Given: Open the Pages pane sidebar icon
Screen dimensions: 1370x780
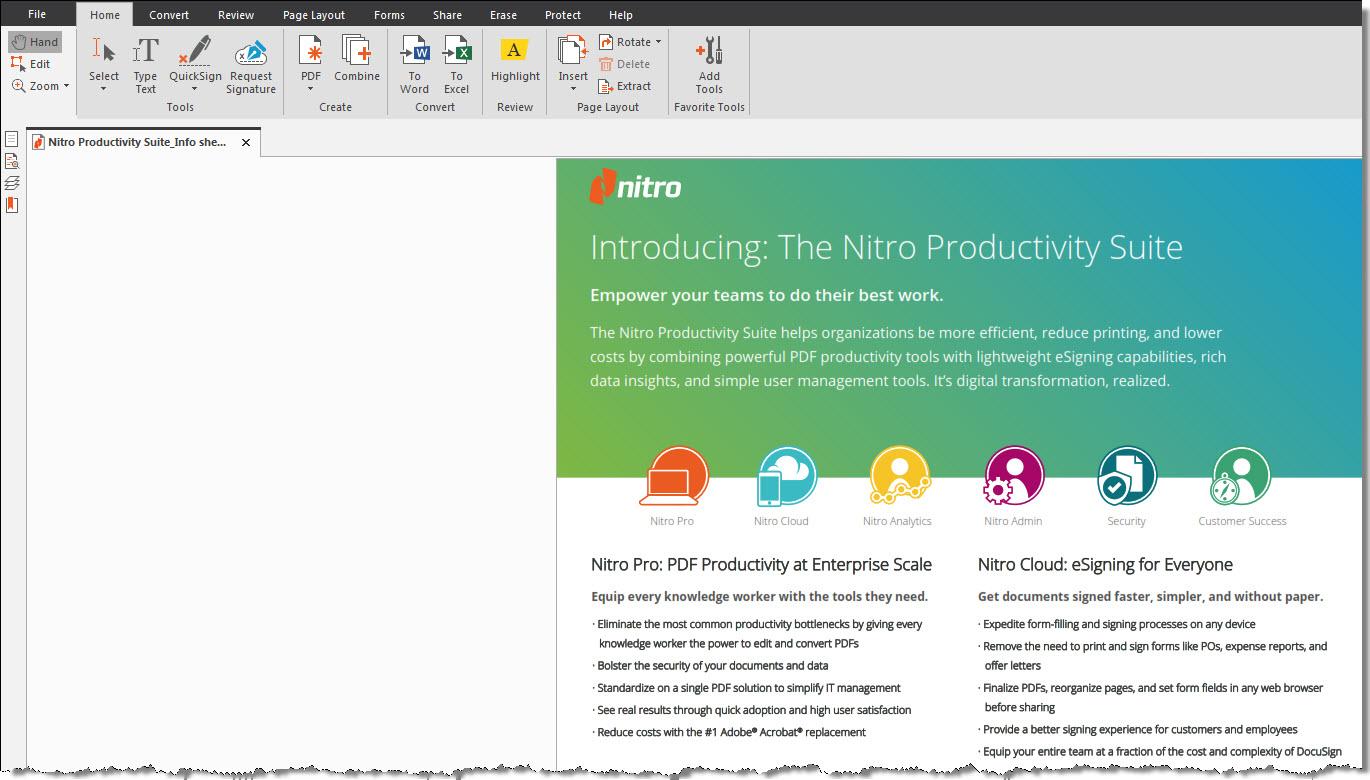Looking at the screenshot, I should click(12, 139).
